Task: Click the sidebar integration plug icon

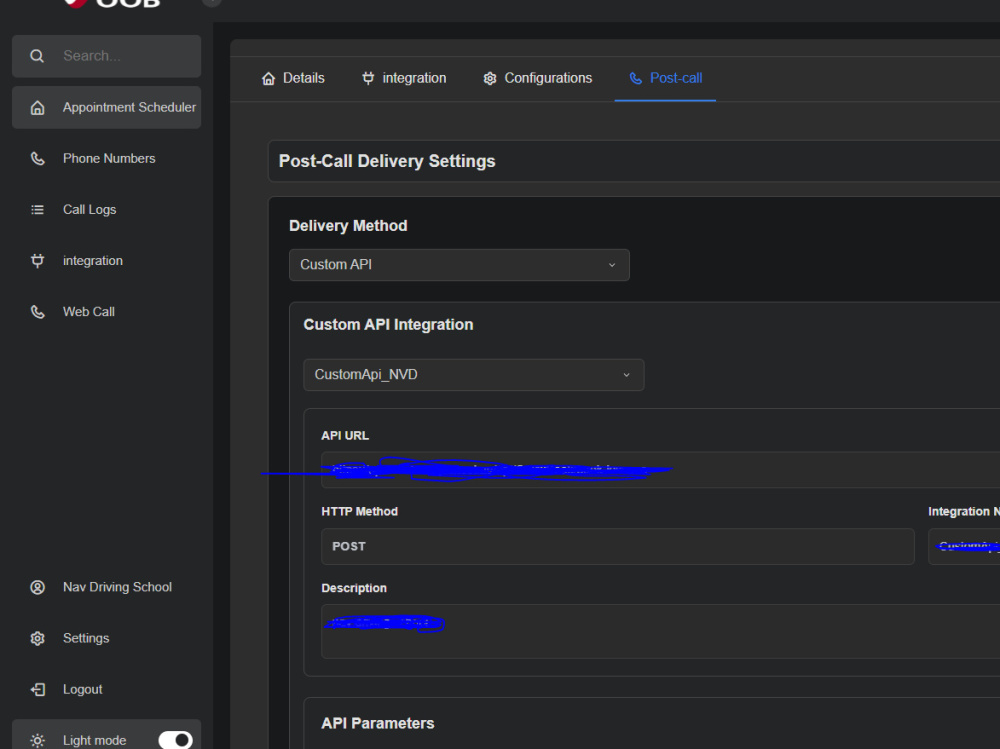Action: [38, 260]
